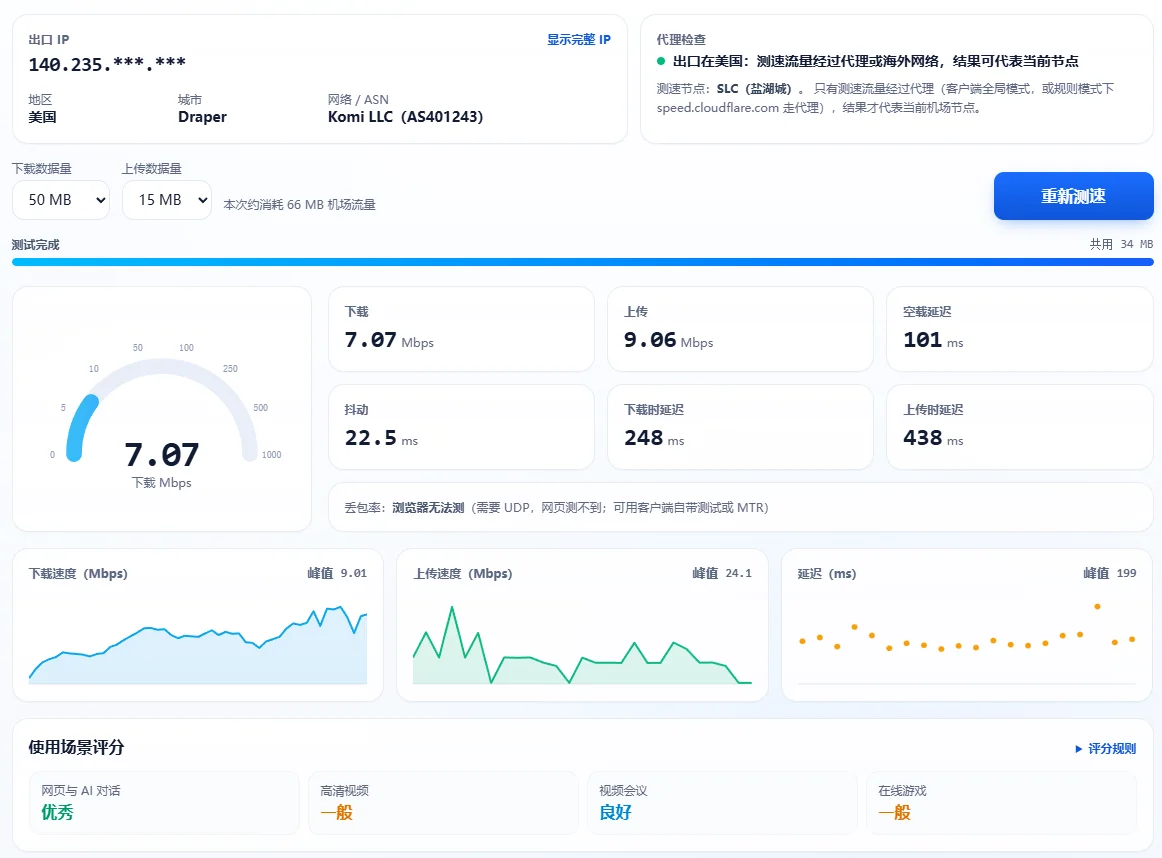Click the 在线游戏 rating 一般
Image resolution: width=1162 pixels, height=858 pixels.
[x=894, y=813]
